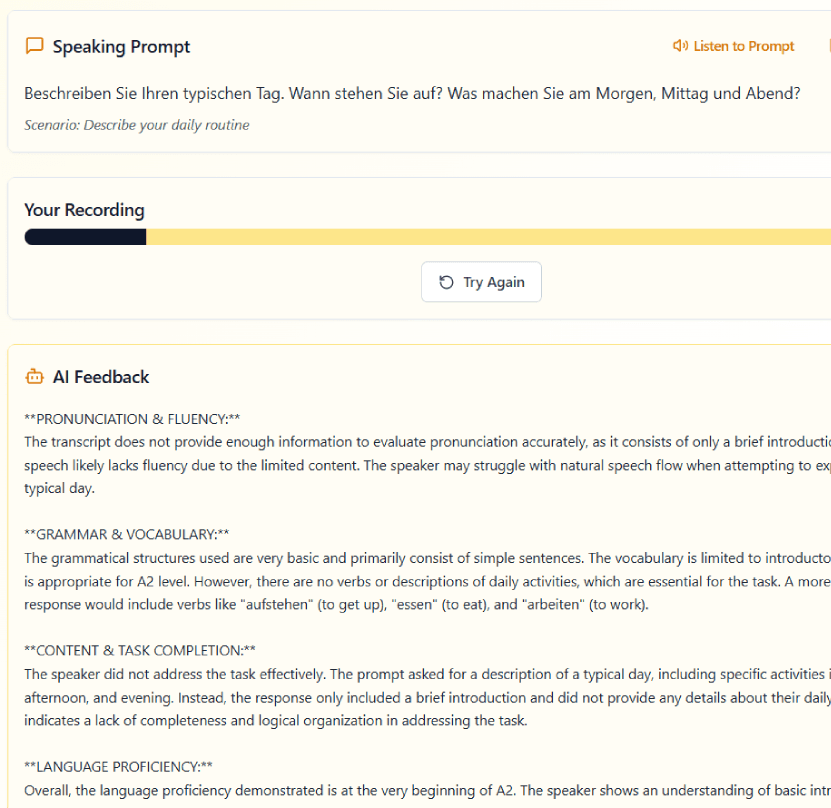Click the AI Feedback heading text
831x808 pixels.
101,377
